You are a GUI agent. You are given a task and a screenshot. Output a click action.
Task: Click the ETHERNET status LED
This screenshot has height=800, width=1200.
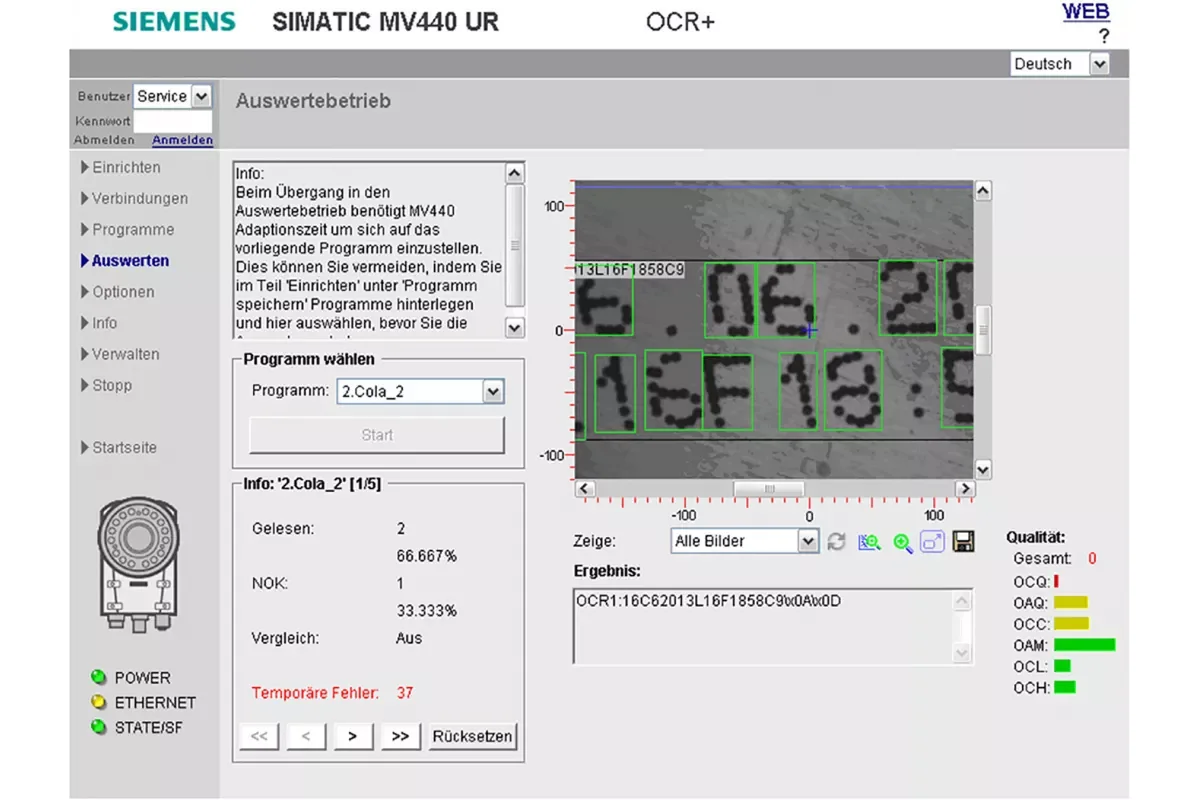pyautogui.click(x=98, y=702)
